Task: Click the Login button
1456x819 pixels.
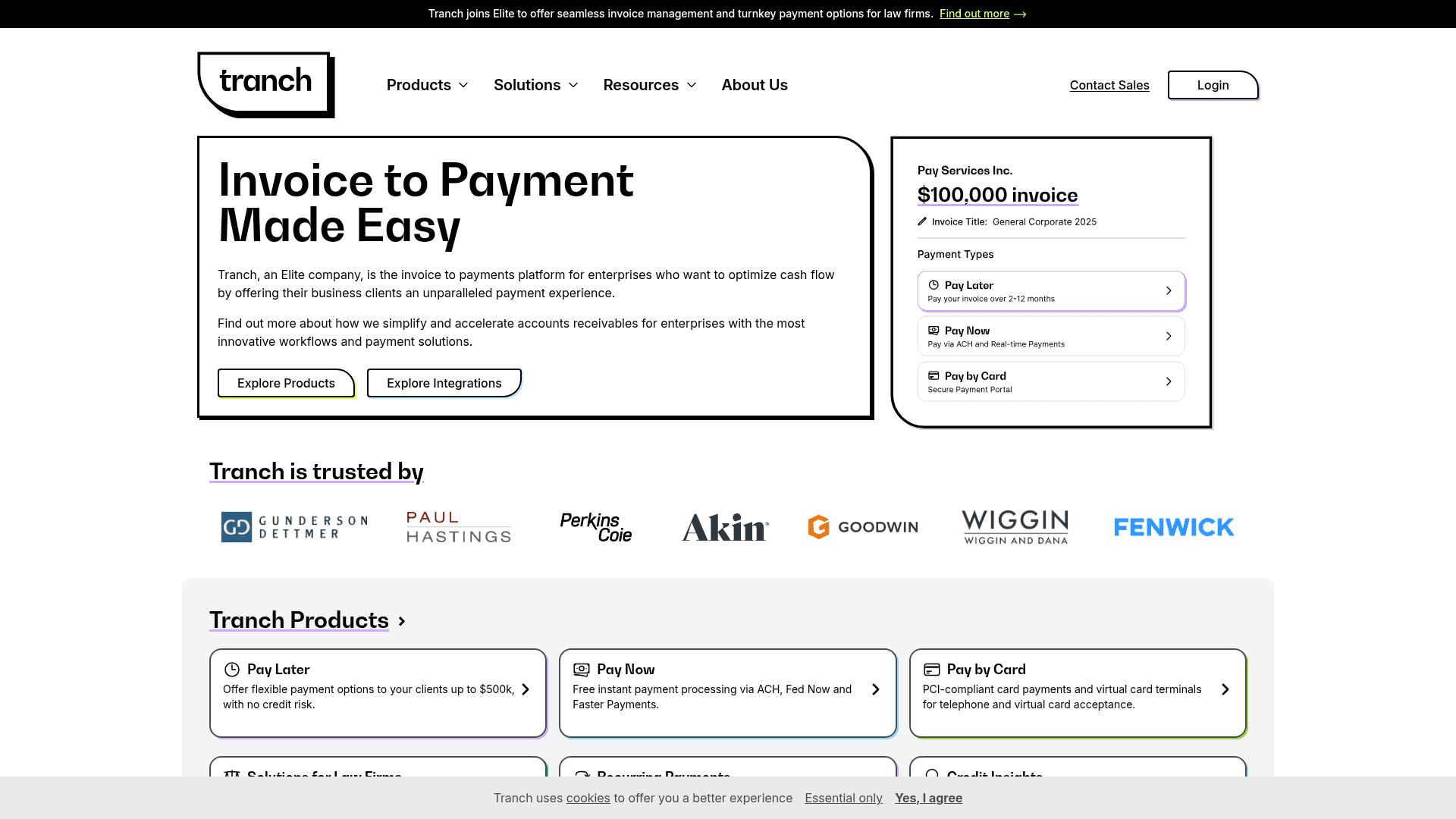Action: click(1213, 85)
